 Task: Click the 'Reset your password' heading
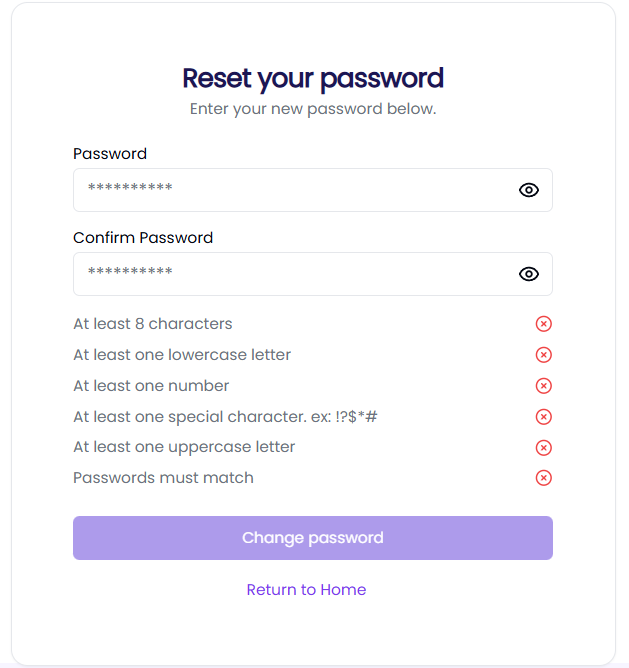pyautogui.click(x=313, y=79)
